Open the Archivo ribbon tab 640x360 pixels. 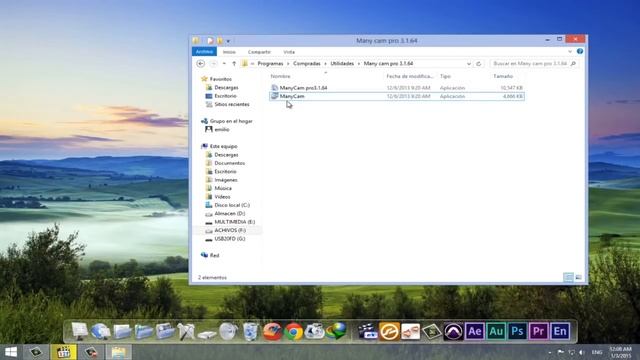pos(204,52)
